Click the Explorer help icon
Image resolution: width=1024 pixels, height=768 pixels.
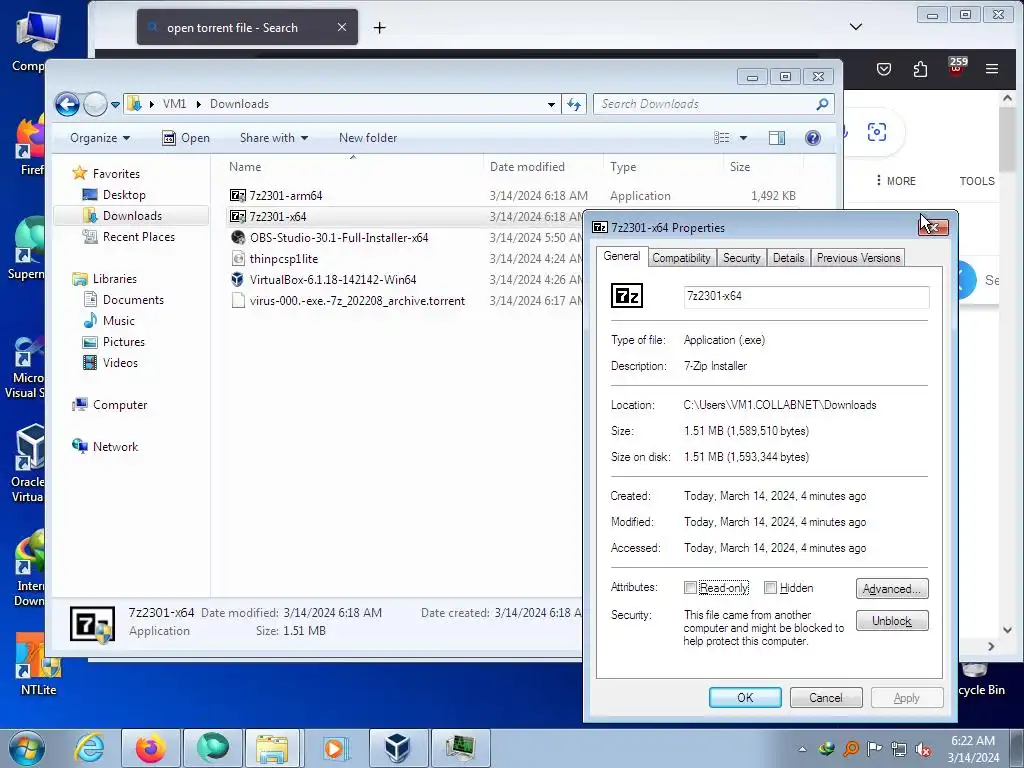pyautogui.click(x=813, y=138)
